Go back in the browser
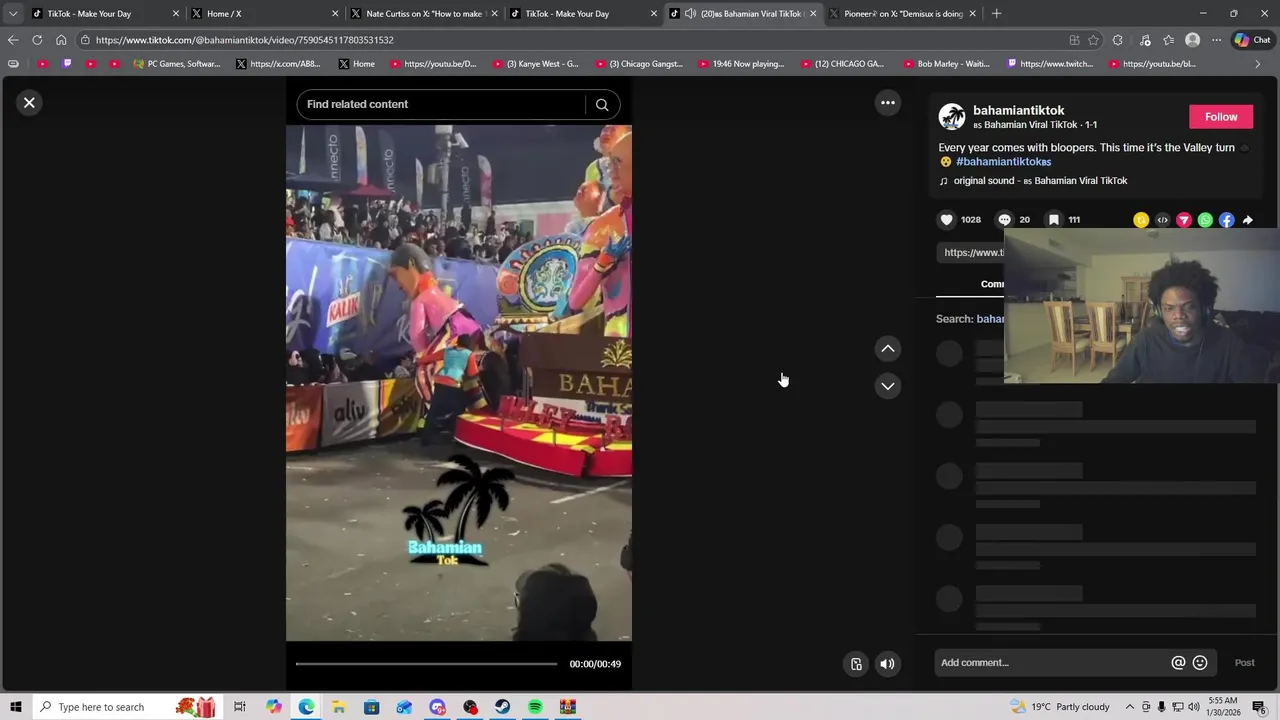This screenshot has height=720, width=1280. pos(13,40)
